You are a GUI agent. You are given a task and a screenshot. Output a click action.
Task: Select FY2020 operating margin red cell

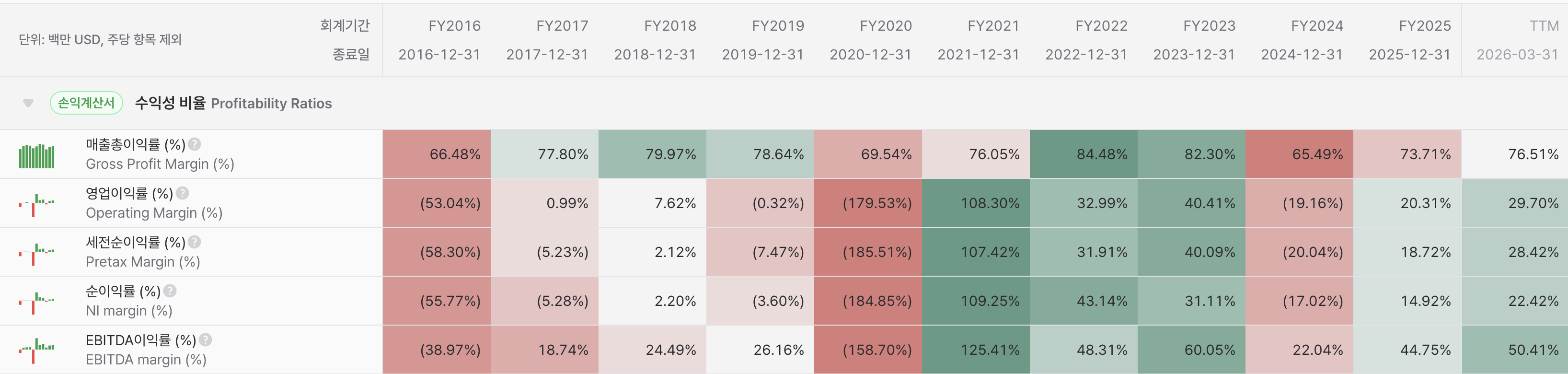868,203
